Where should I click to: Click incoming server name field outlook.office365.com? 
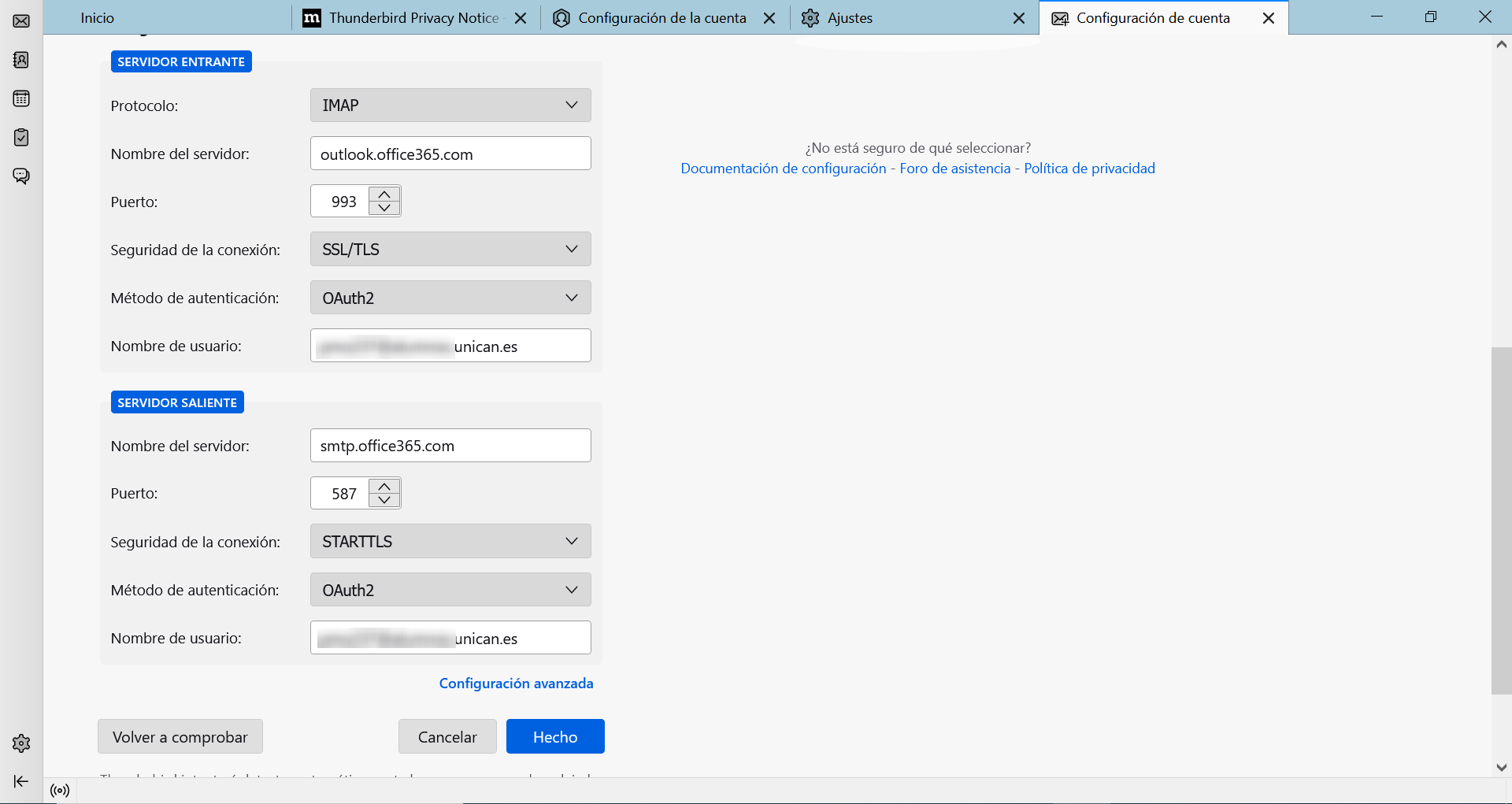(x=450, y=154)
